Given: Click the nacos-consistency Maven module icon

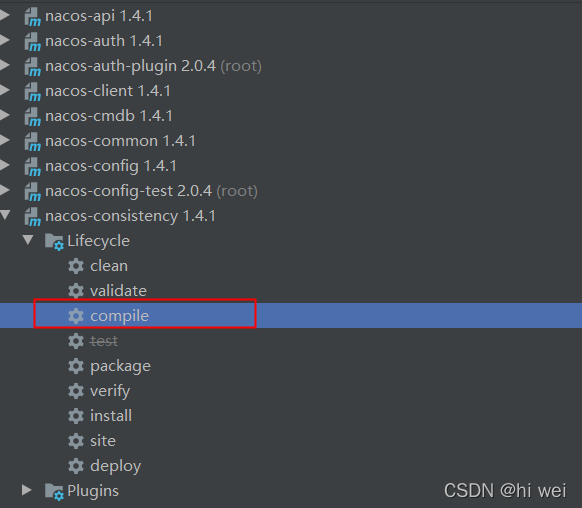Looking at the screenshot, I should click(x=33, y=217).
